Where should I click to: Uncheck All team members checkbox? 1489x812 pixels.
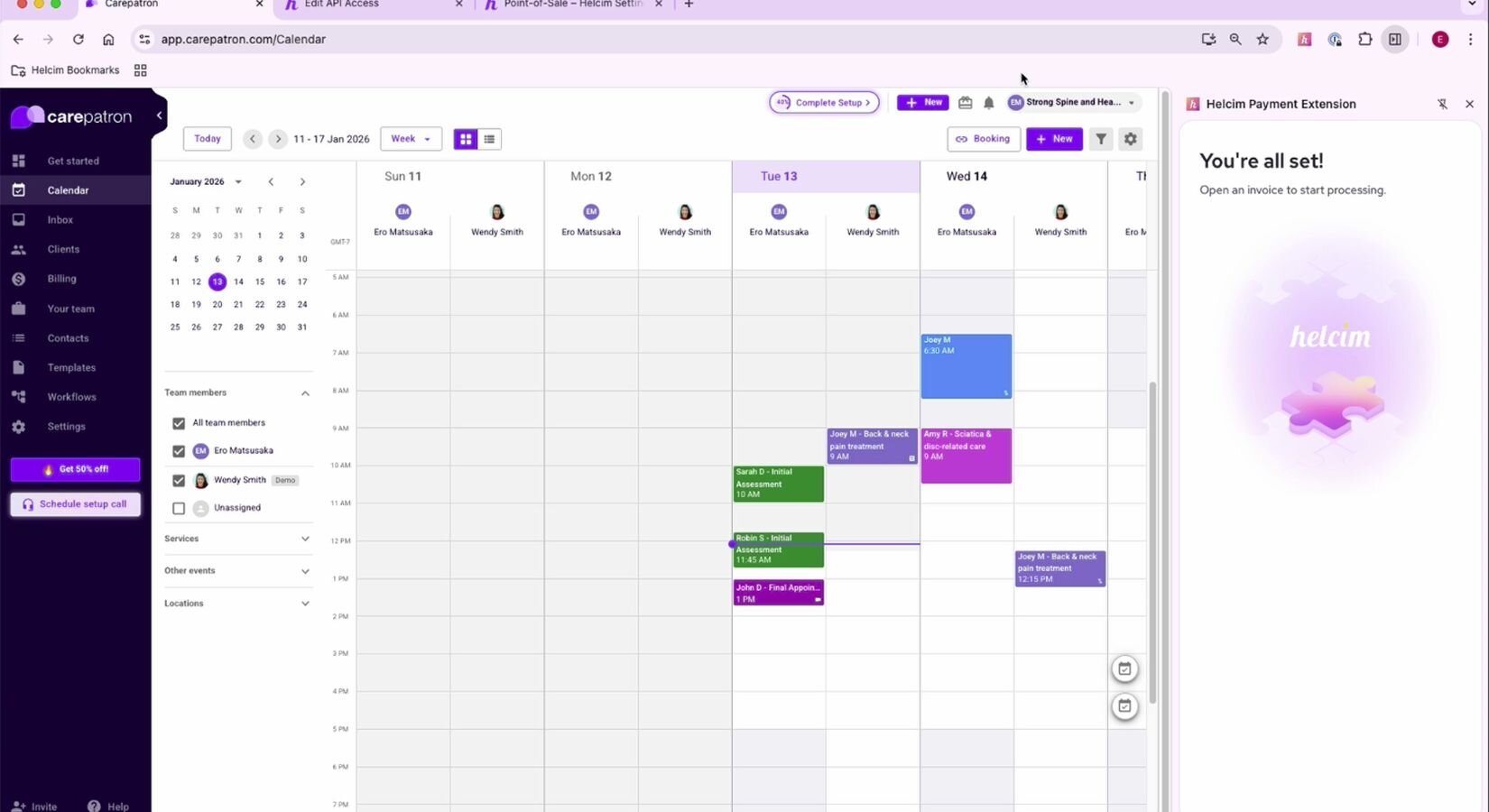179,423
